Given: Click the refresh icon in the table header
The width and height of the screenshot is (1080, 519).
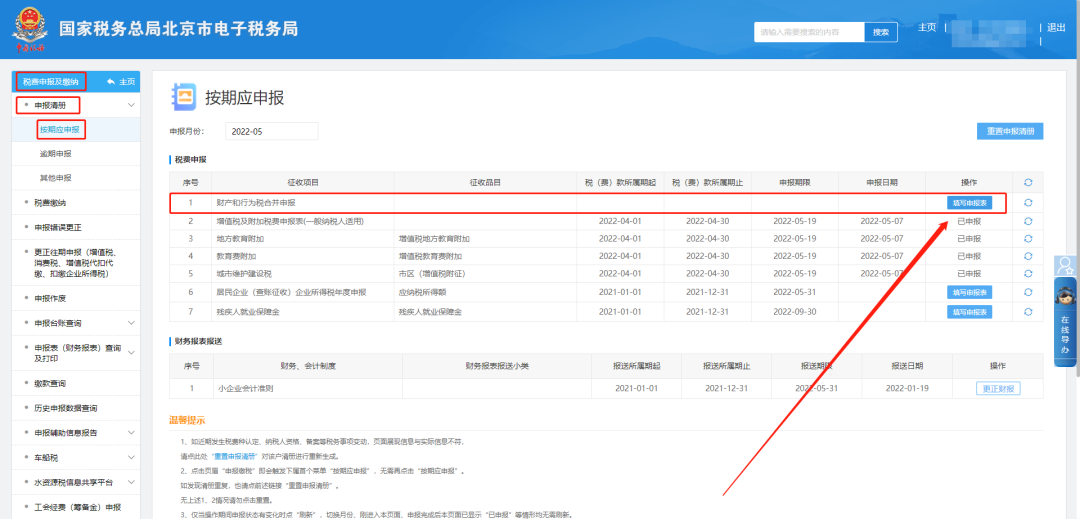Looking at the screenshot, I should 1028,182.
